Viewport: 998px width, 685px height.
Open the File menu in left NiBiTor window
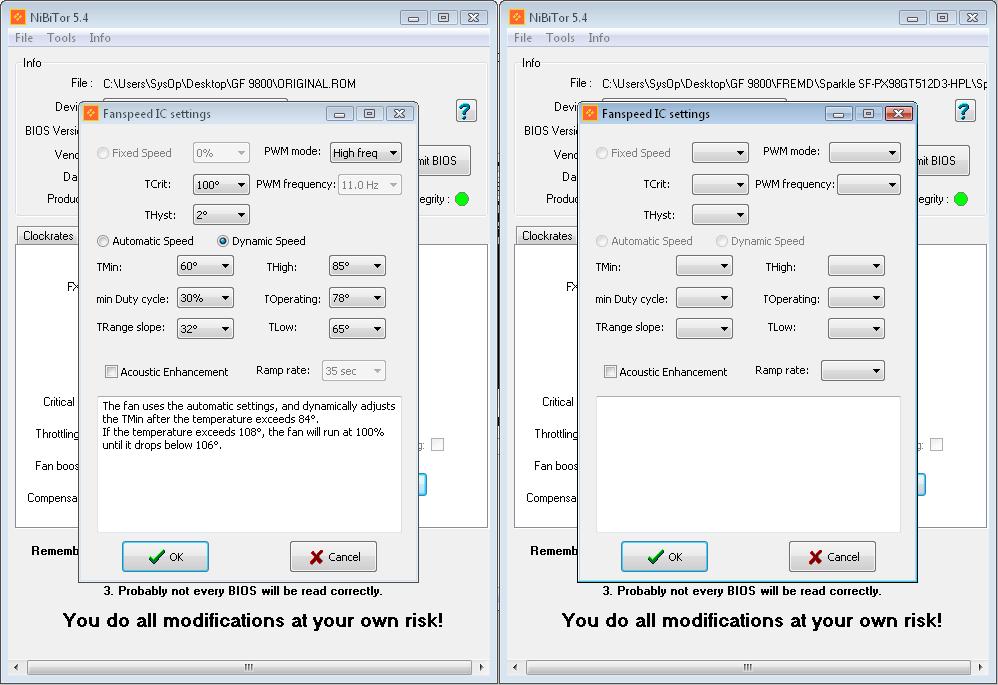point(24,38)
